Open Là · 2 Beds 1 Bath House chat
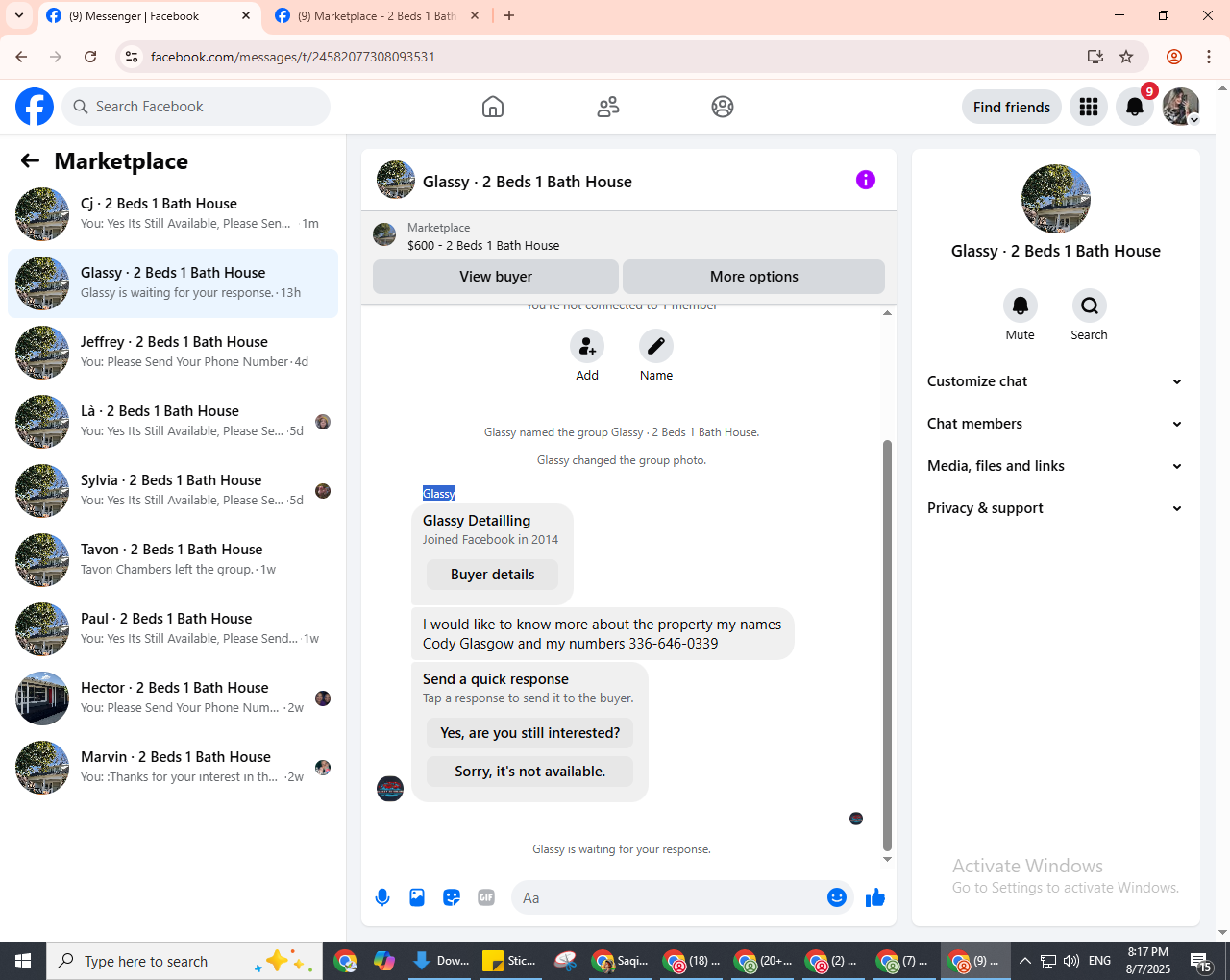Screen dimensions: 1230x980 [173, 422]
